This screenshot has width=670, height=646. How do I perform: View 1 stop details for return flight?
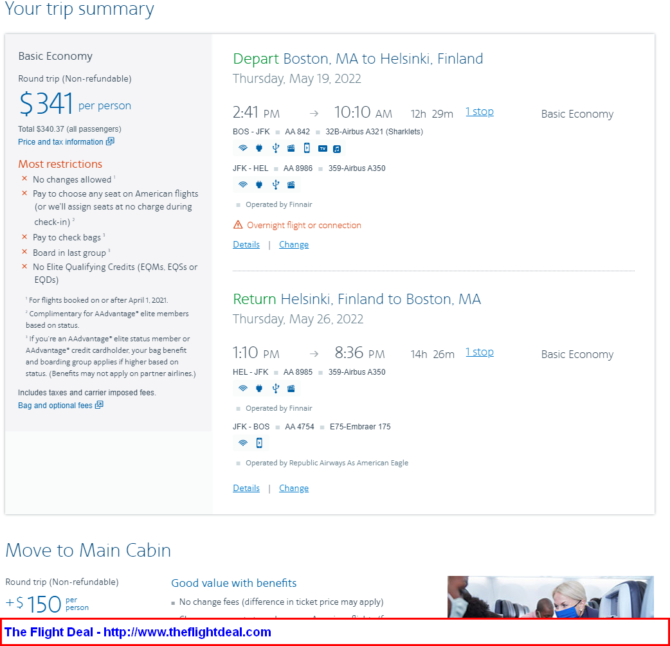[479, 352]
